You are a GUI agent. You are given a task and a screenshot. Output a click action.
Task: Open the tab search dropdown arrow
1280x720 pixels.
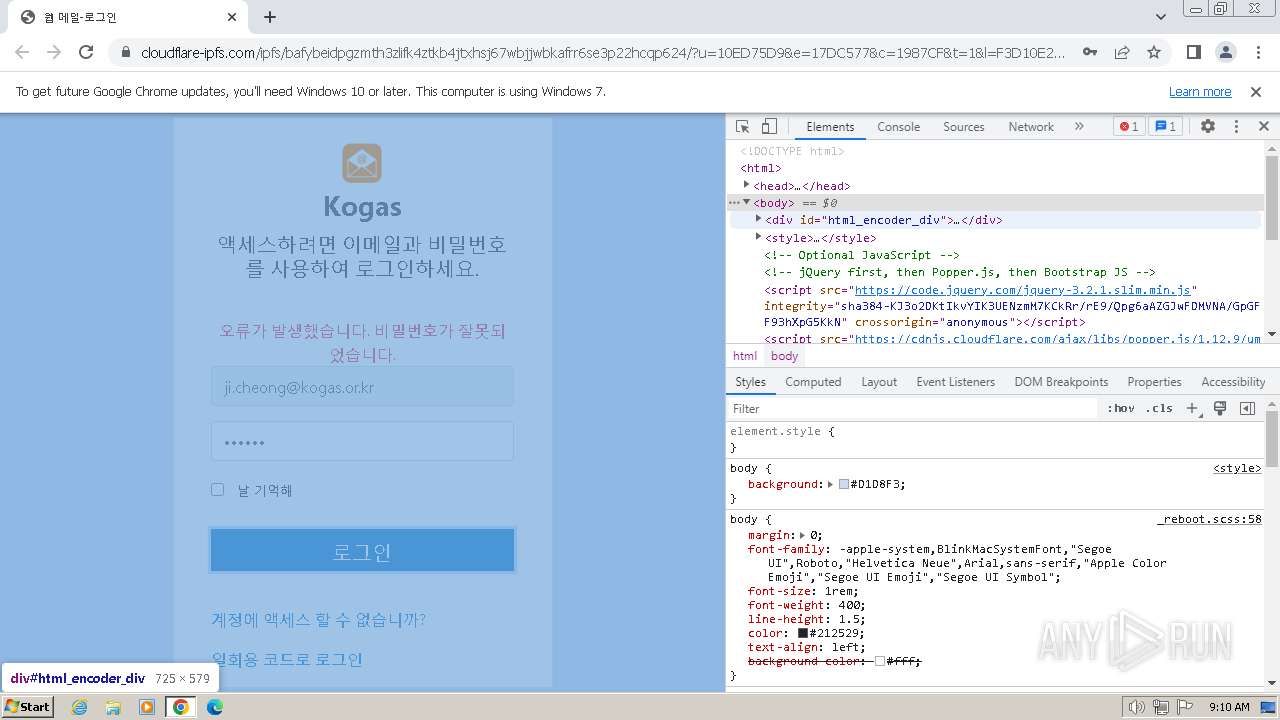coord(1161,17)
